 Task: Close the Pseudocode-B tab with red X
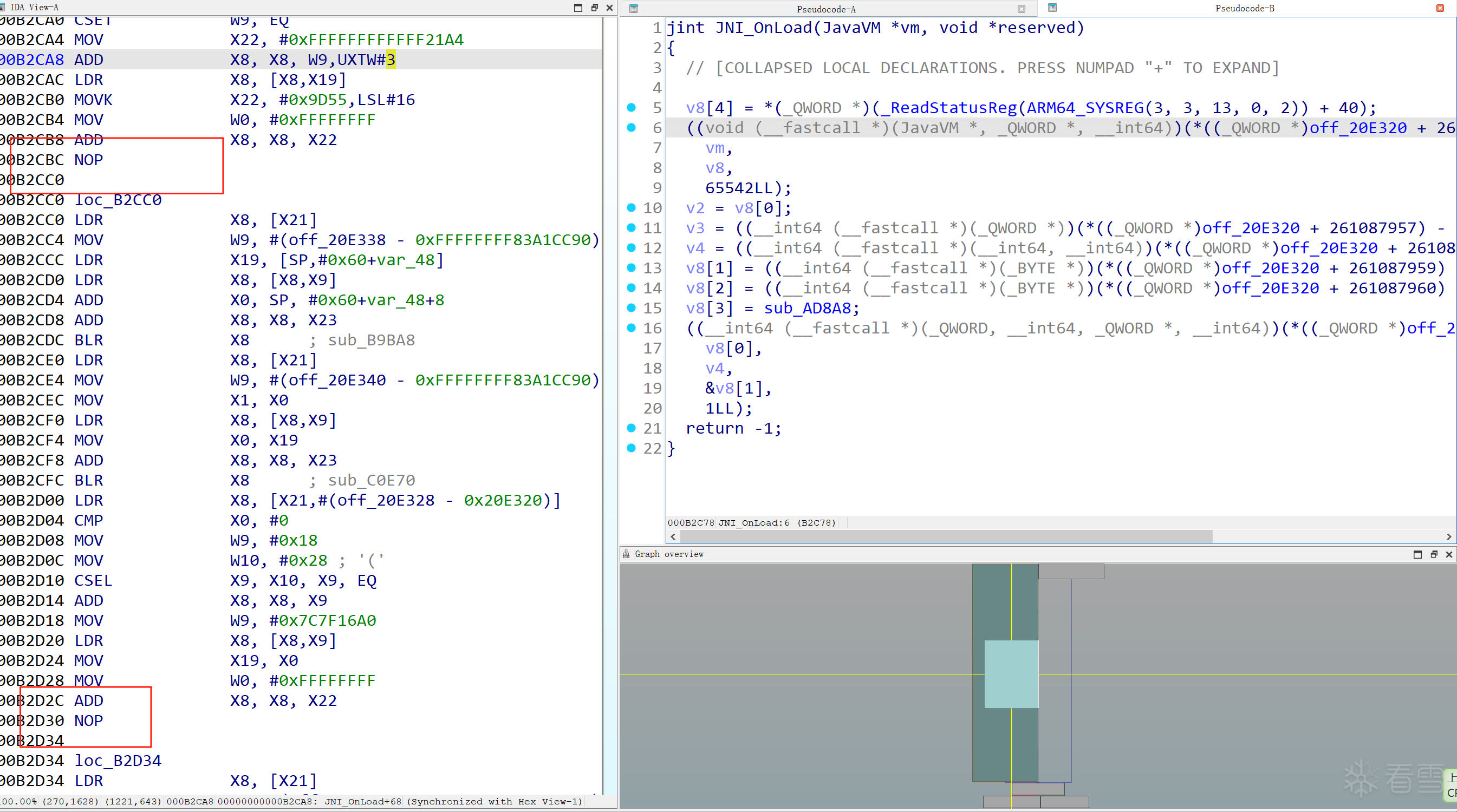point(1440,8)
